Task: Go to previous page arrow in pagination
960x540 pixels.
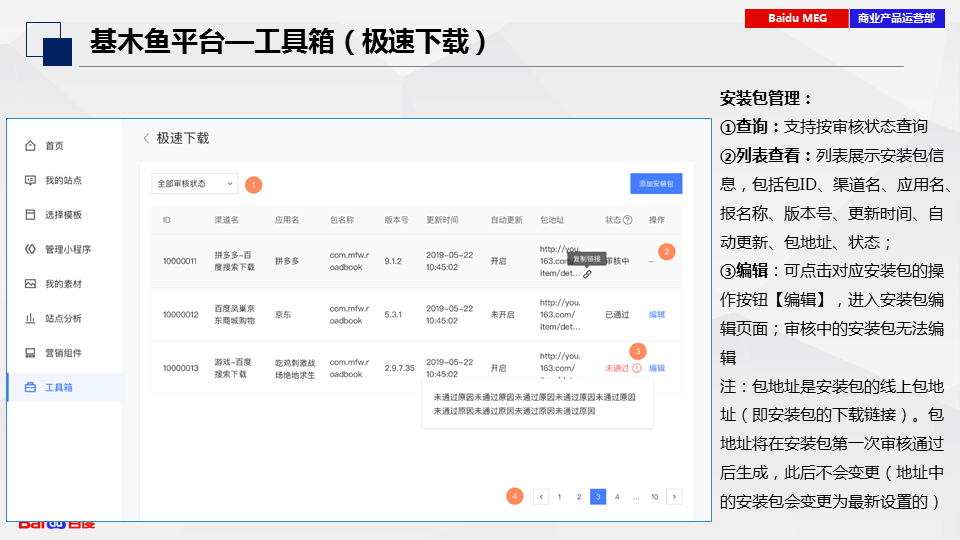Action: click(x=541, y=497)
